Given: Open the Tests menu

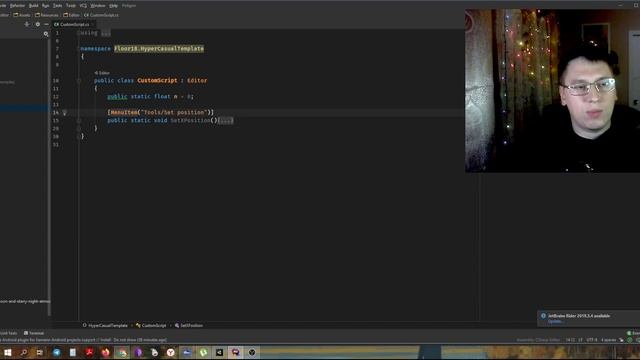Looking at the screenshot, I should [58, 6].
